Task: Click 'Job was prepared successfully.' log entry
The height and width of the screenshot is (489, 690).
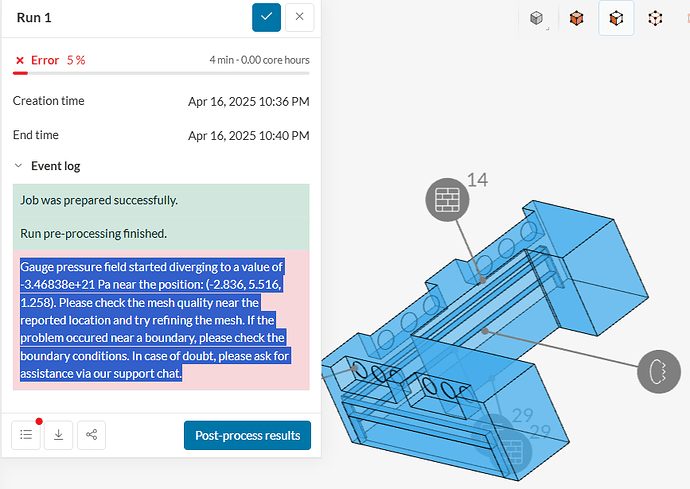Action: [161, 200]
